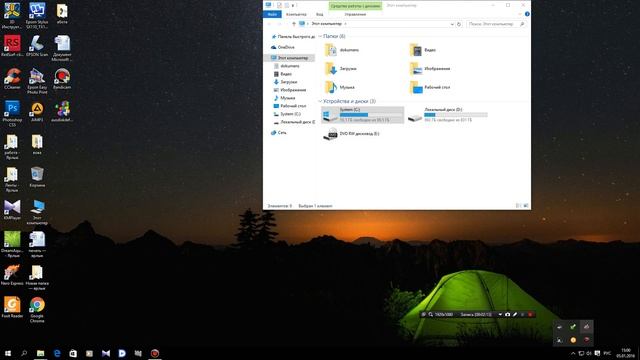This screenshot has width=640, height=360.
Task: Expand the Explorer ribbon chevron
Action: 520,14
